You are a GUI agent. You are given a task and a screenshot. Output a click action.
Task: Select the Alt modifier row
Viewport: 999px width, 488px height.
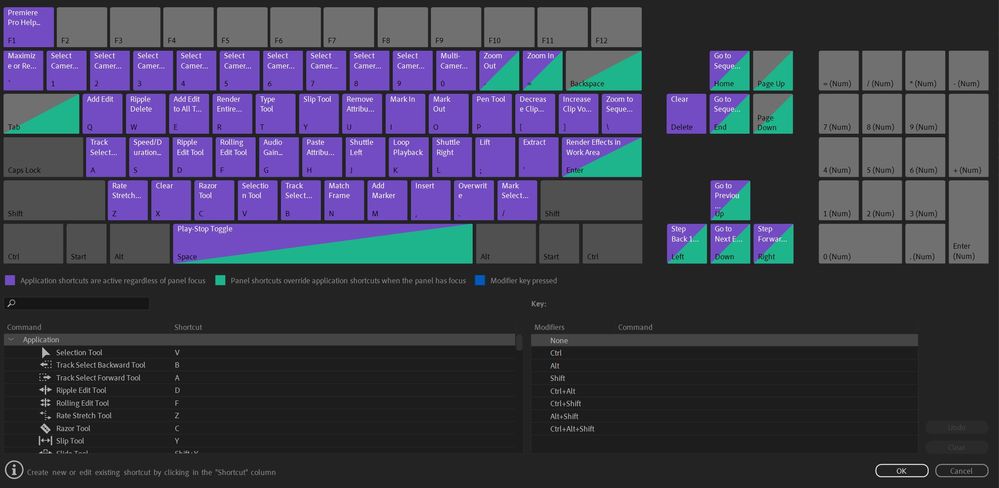[x=724, y=366]
